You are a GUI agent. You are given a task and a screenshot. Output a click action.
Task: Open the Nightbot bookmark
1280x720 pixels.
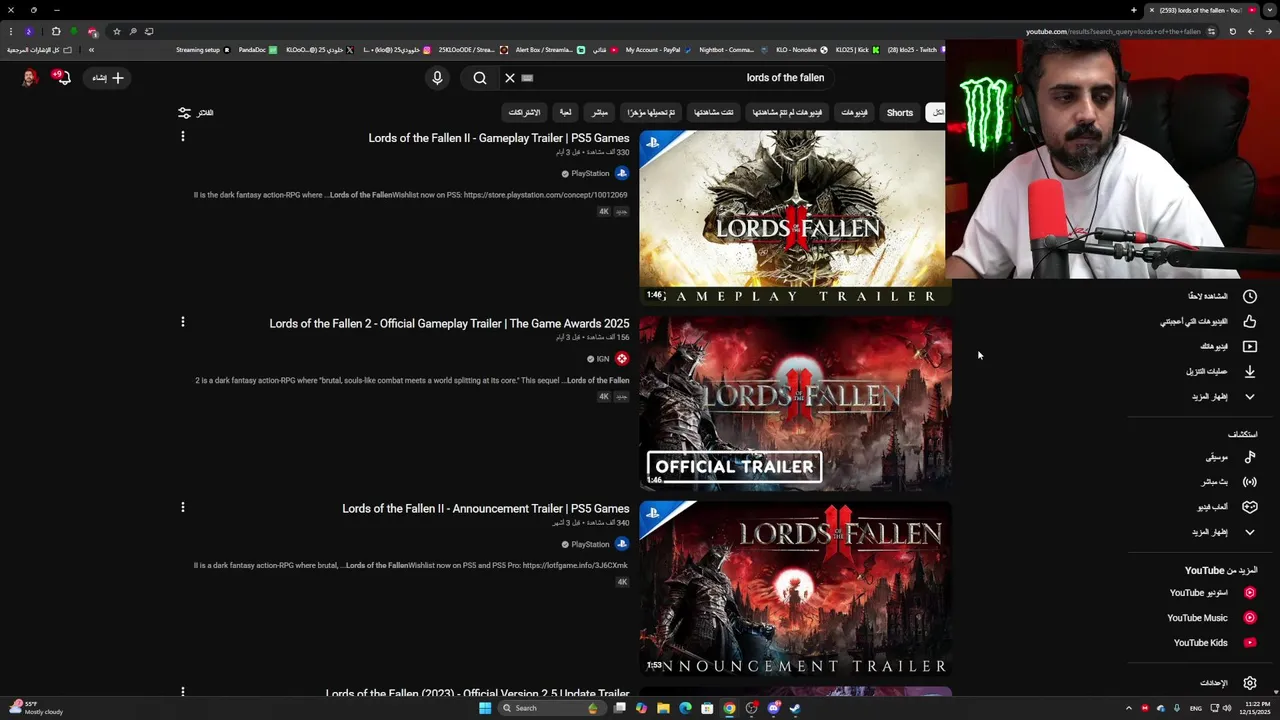click(732, 50)
